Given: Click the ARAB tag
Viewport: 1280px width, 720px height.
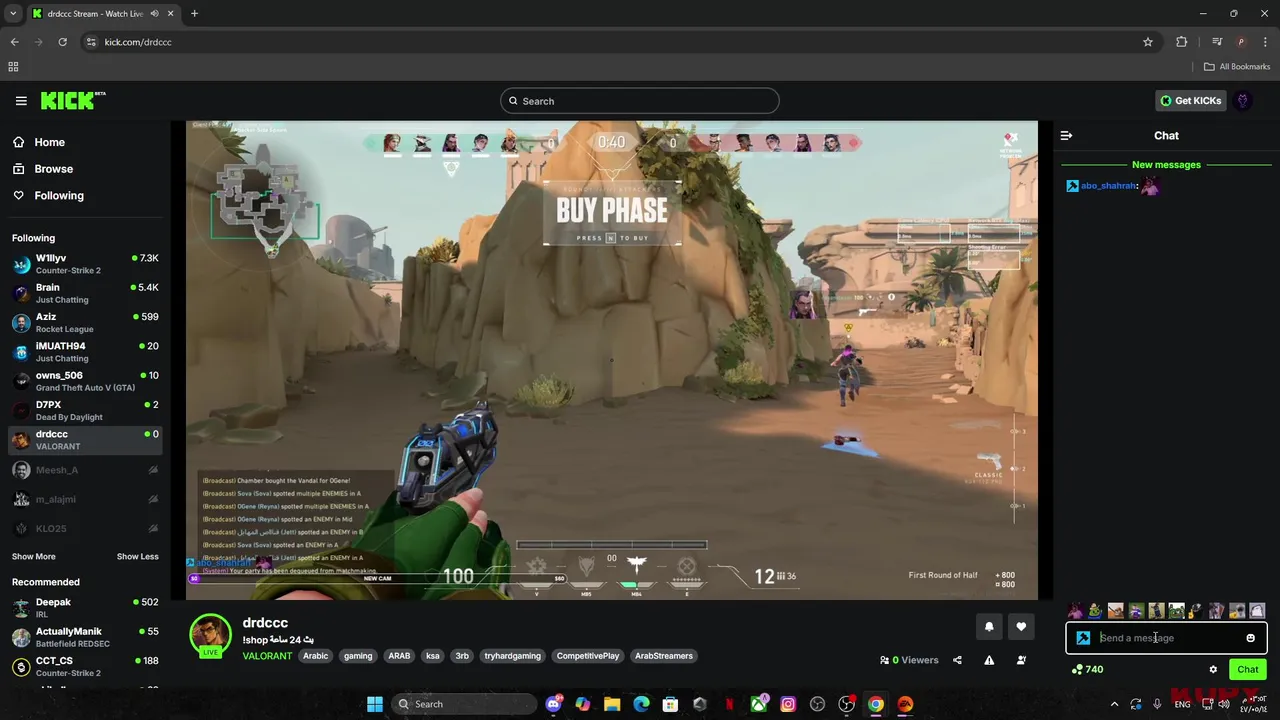Looking at the screenshot, I should pos(399,656).
